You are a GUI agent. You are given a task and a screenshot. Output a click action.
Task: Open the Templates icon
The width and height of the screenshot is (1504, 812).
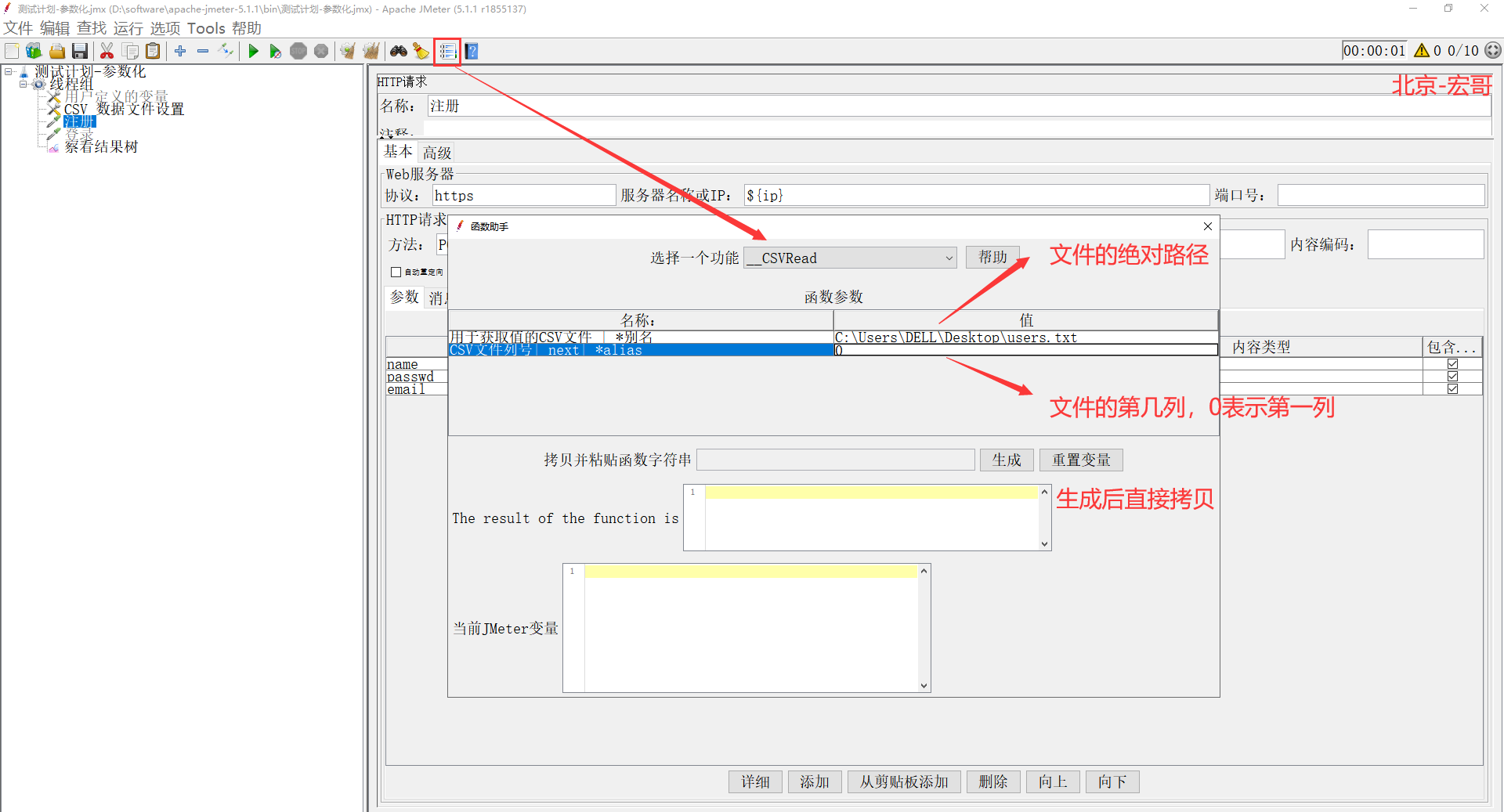click(x=34, y=51)
